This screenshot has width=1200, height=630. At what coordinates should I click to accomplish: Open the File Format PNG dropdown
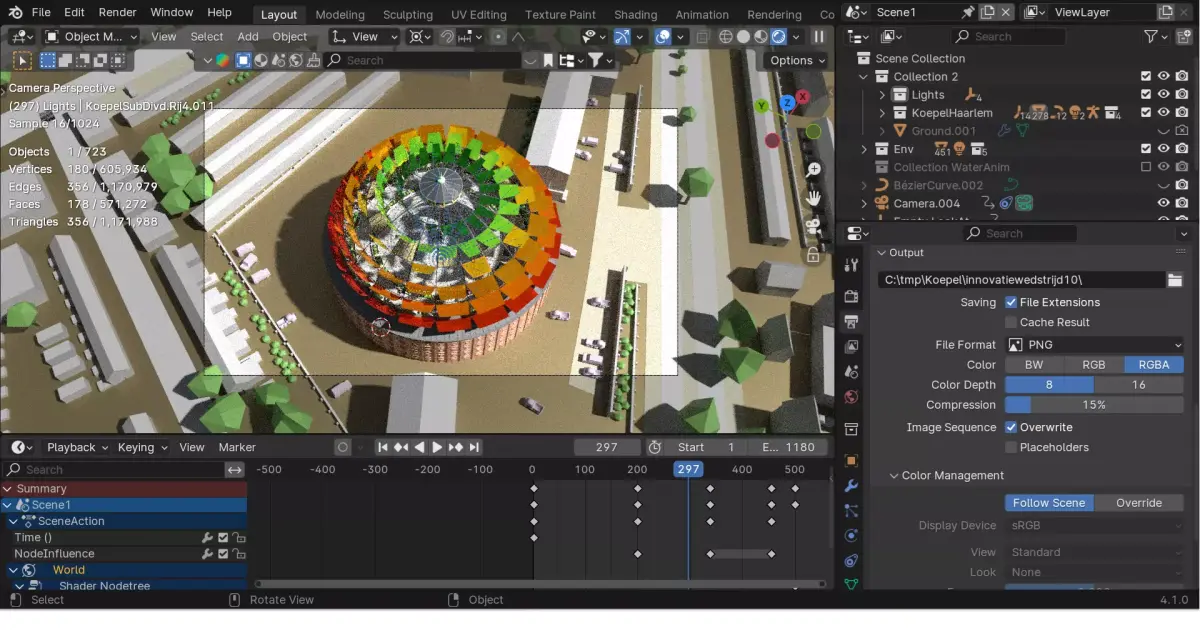1094,344
